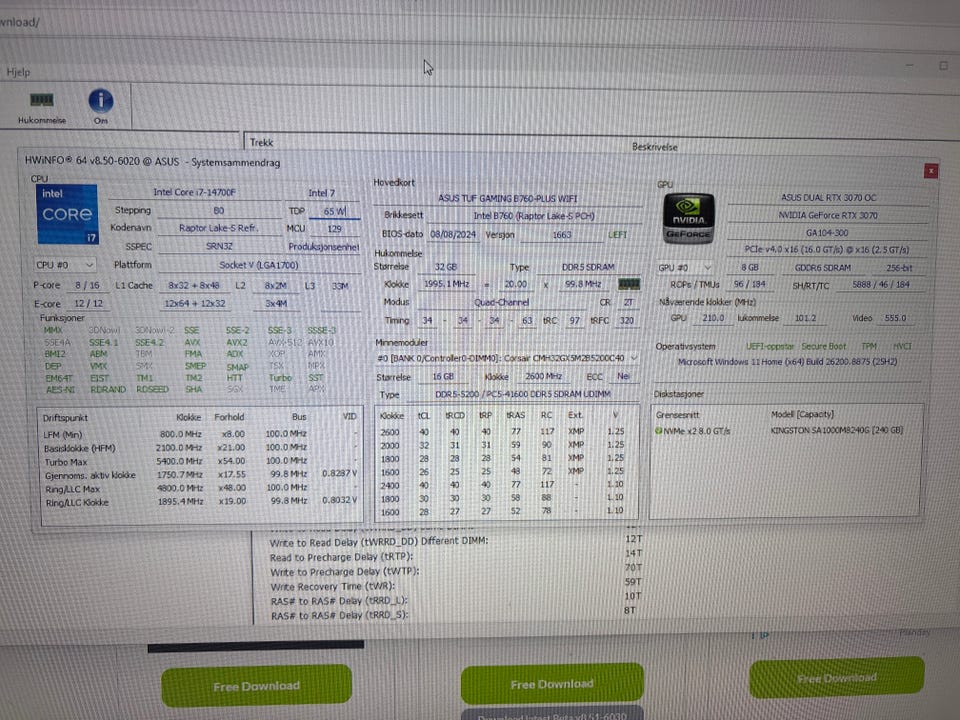This screenshot has height=720, width=960.
Task: Click the Produksjonsenhet link text
Action: point(324,247)
